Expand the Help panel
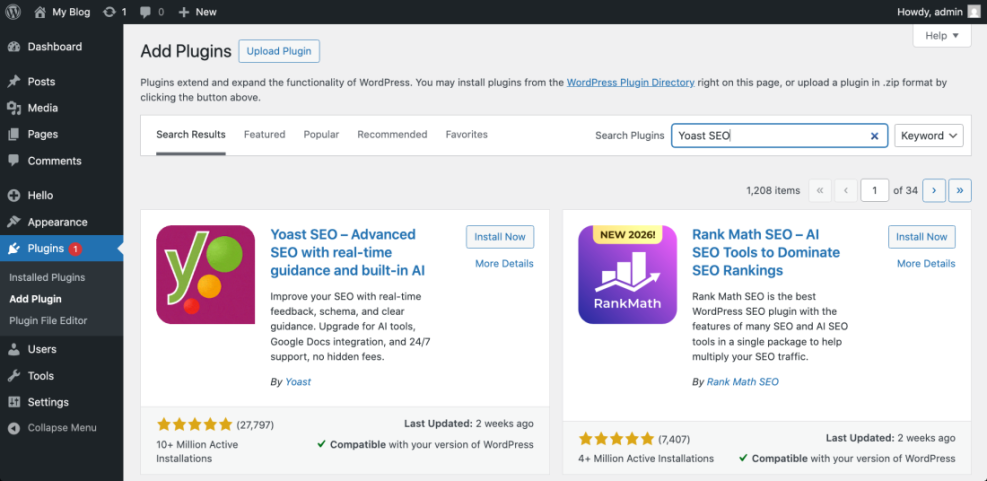This screenshot has width=987, height=481. (x=941, y=35)
